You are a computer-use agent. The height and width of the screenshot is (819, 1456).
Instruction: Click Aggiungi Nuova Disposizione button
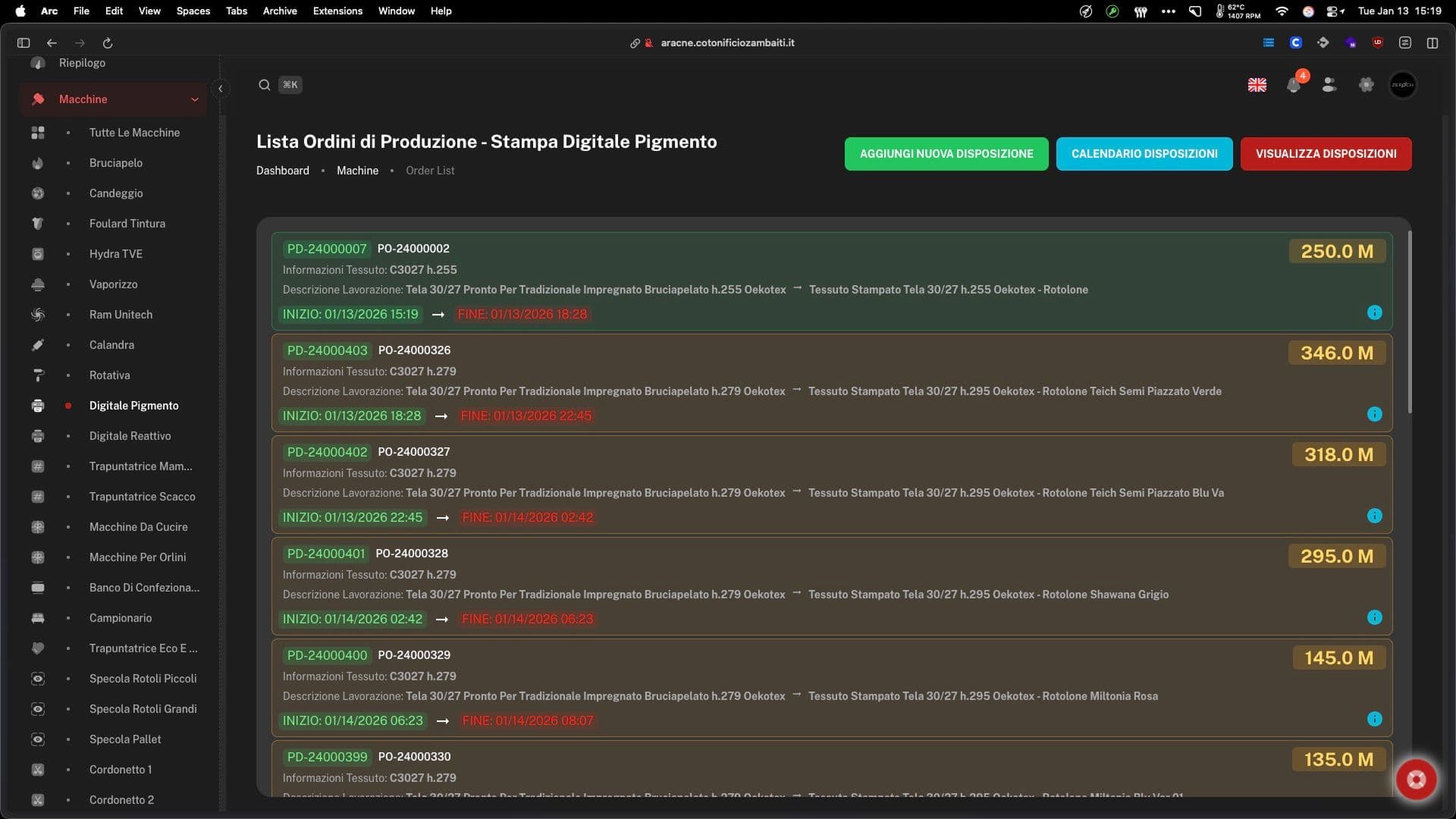pos(946,154)
